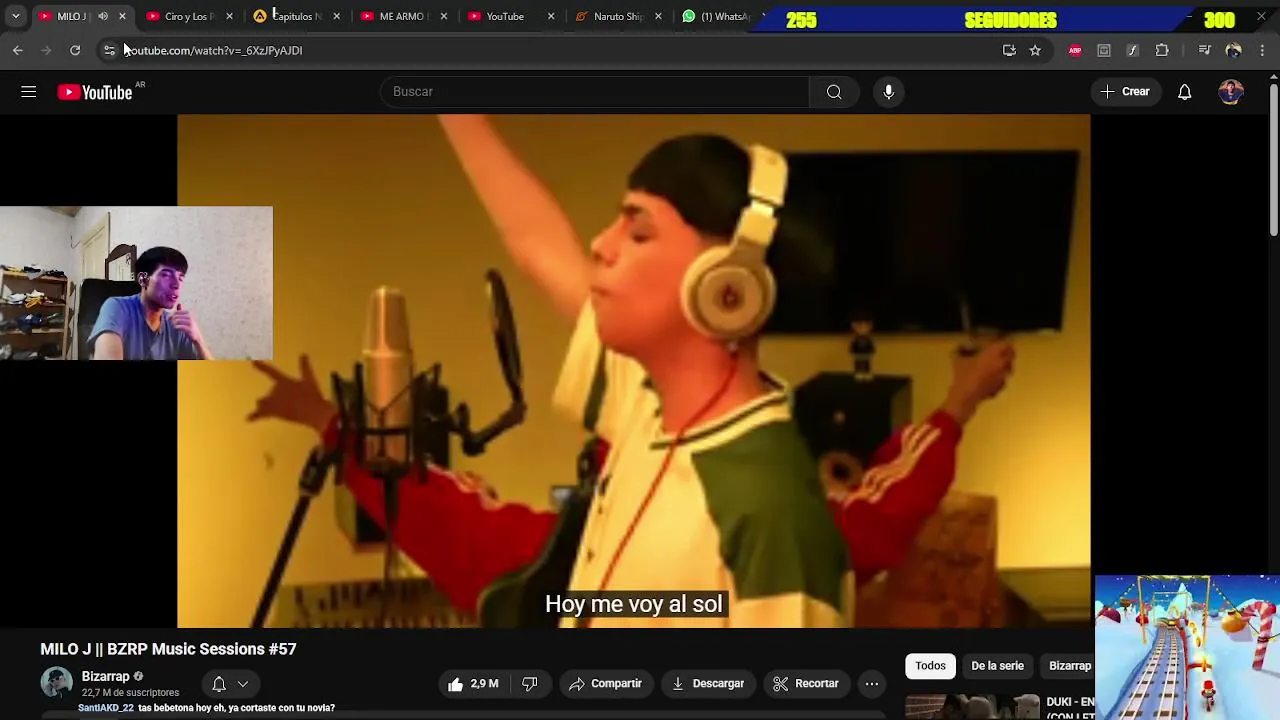Submit search with magnifier button
1280x720 pixels.
tap(834, 91)
